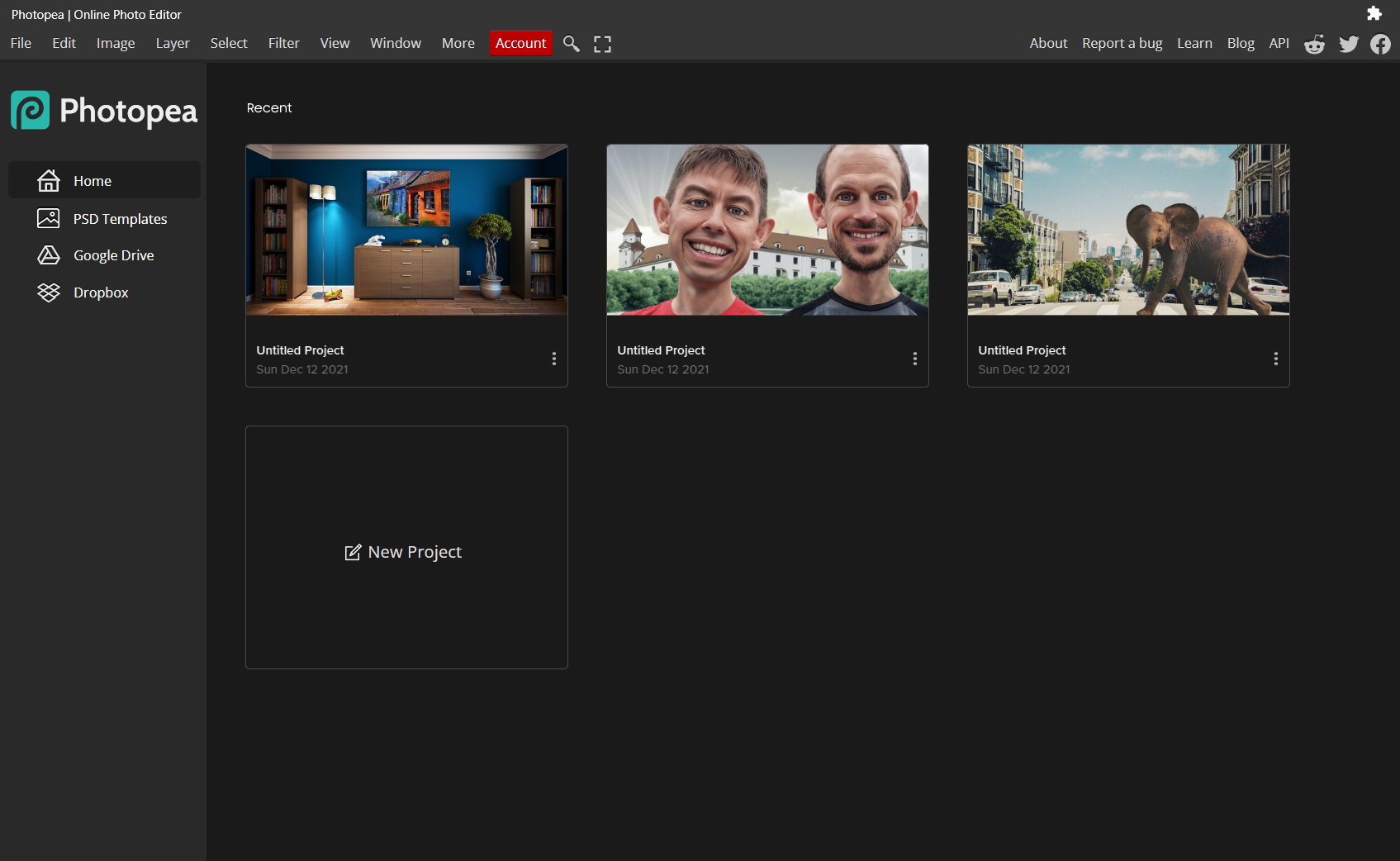
Task: Open the kebab menu on the faces project
Action: click(914, 358)
